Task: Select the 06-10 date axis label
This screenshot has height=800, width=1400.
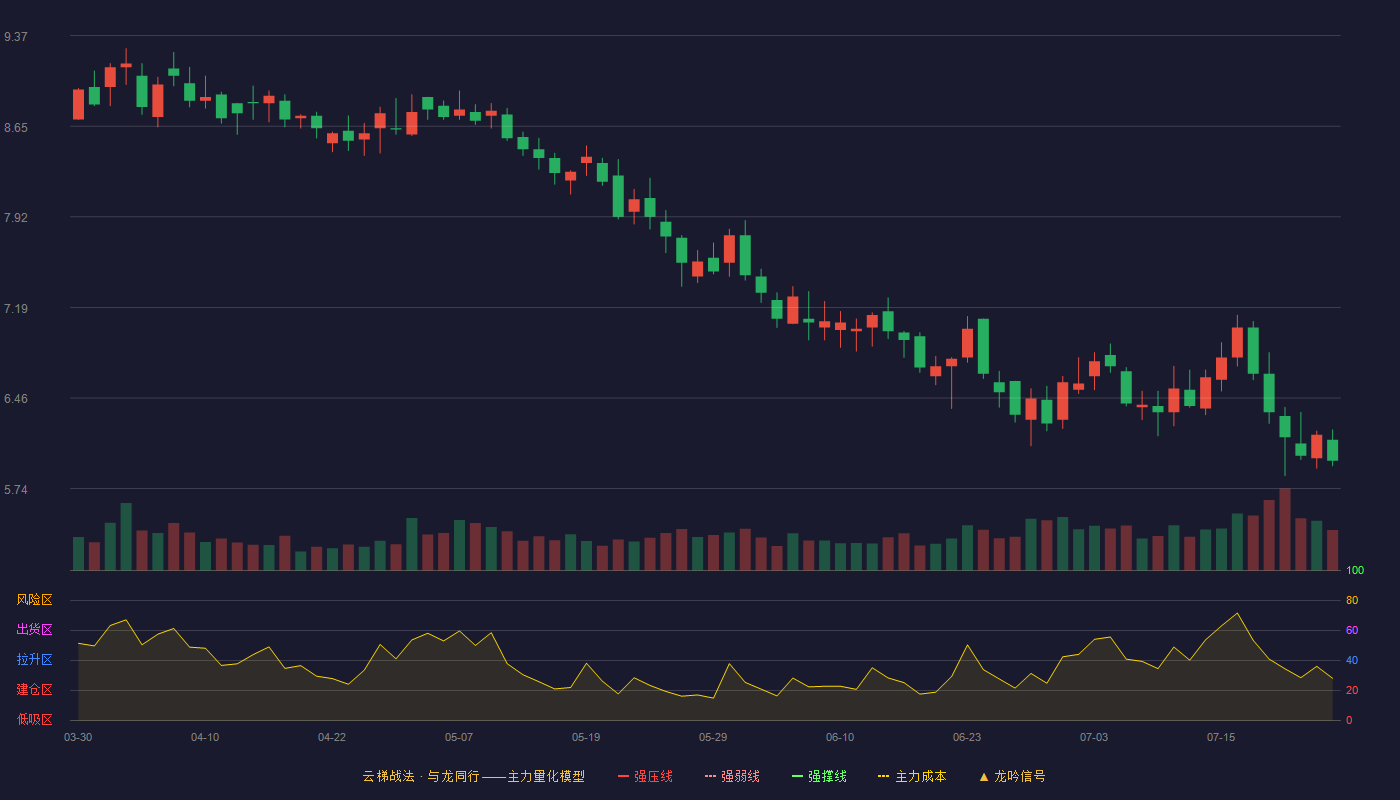Action: click(840, 737)
